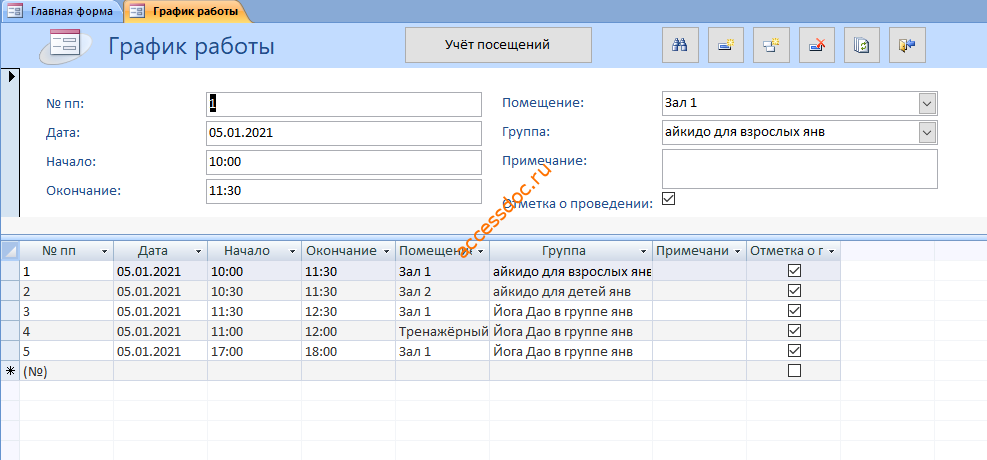Select the row selector of record 3
This screenshot has height=460, width=987.
10,311
